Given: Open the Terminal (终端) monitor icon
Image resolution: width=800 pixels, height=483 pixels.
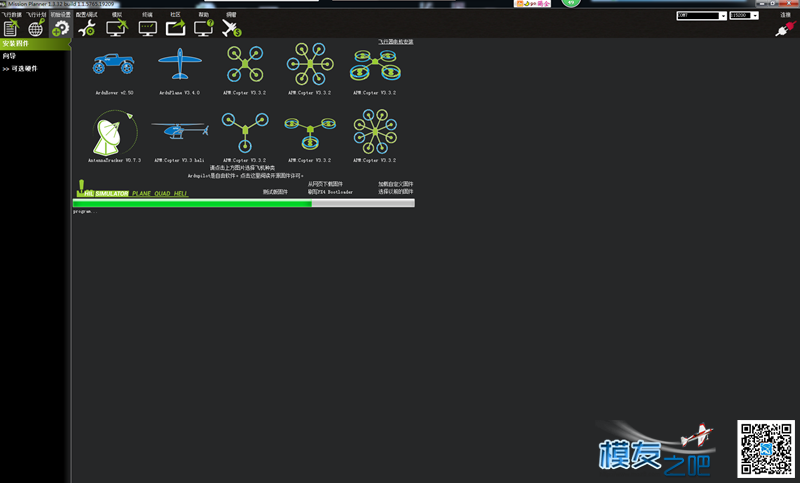Looking at the screenshot, I should coord(147,28).
